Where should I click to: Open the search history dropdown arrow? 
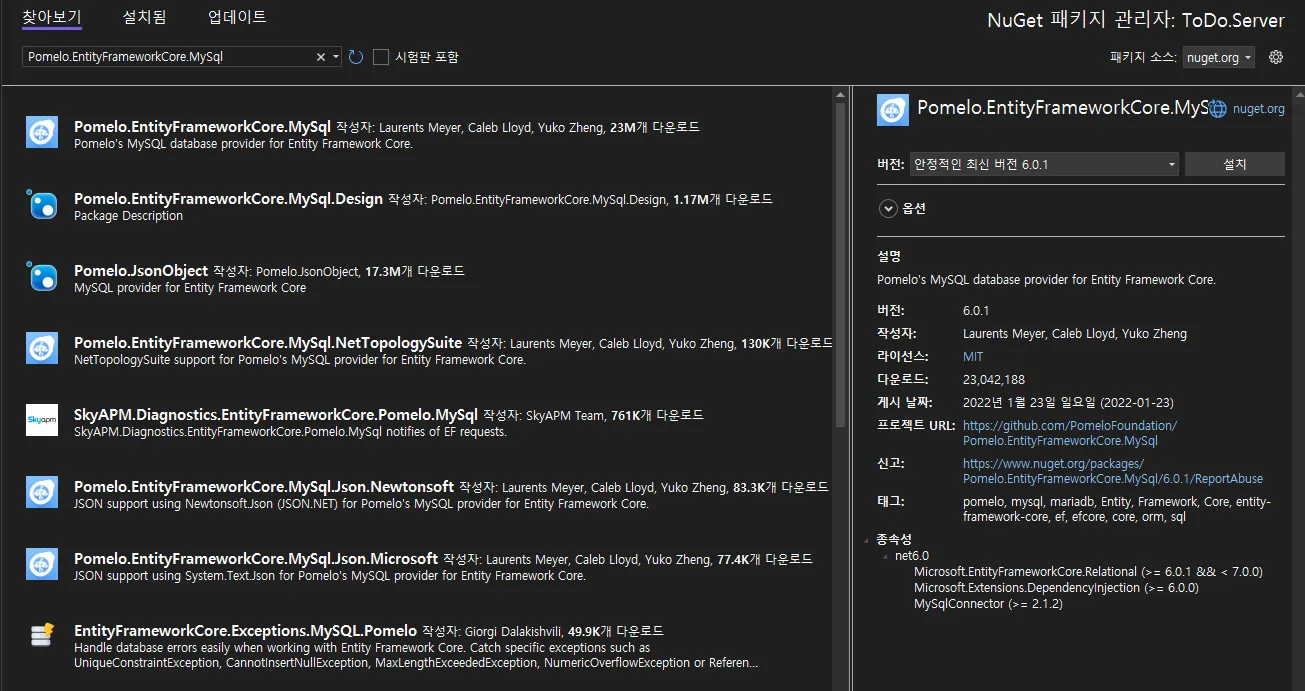pyautogui.click(x=336, y=57)
